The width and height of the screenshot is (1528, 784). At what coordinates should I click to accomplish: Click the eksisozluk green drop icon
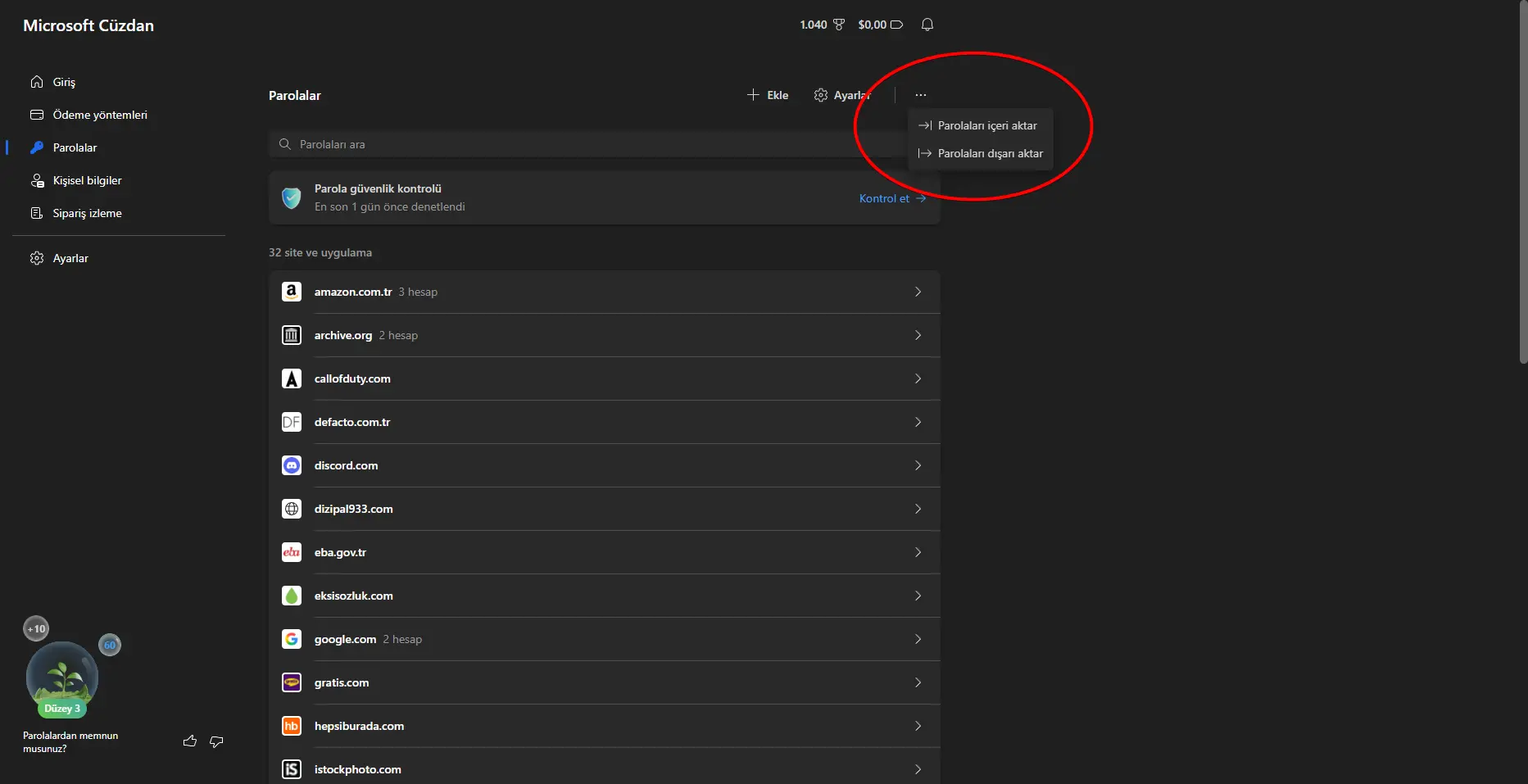coord(292,596)
